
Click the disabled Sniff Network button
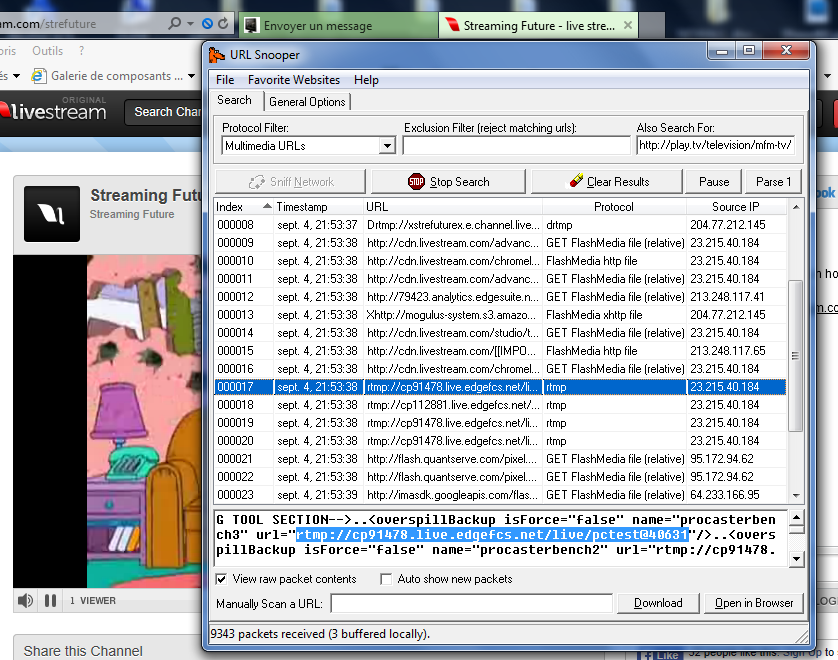290,182
